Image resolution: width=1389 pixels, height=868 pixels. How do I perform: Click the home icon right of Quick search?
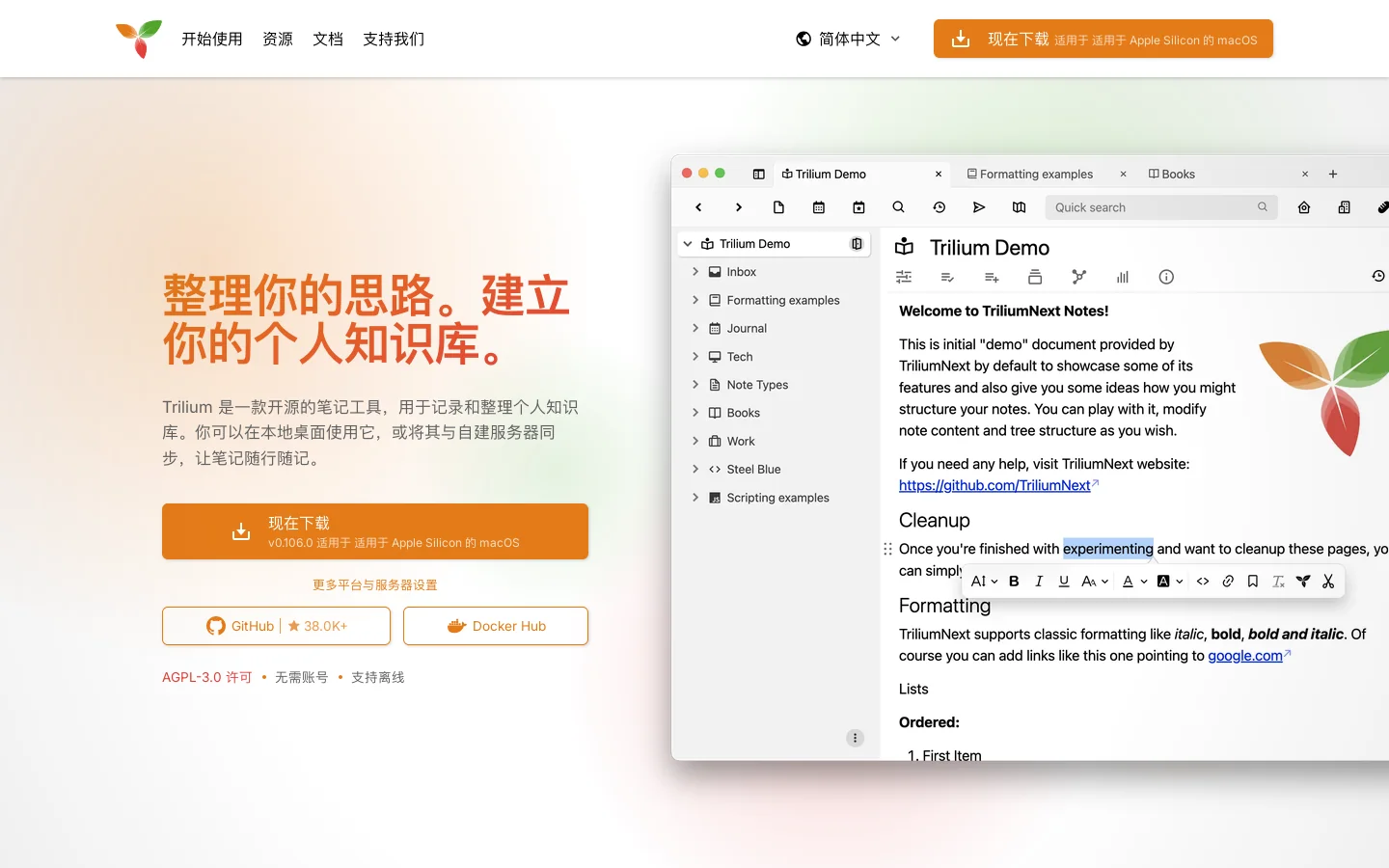coord(1304,207)
